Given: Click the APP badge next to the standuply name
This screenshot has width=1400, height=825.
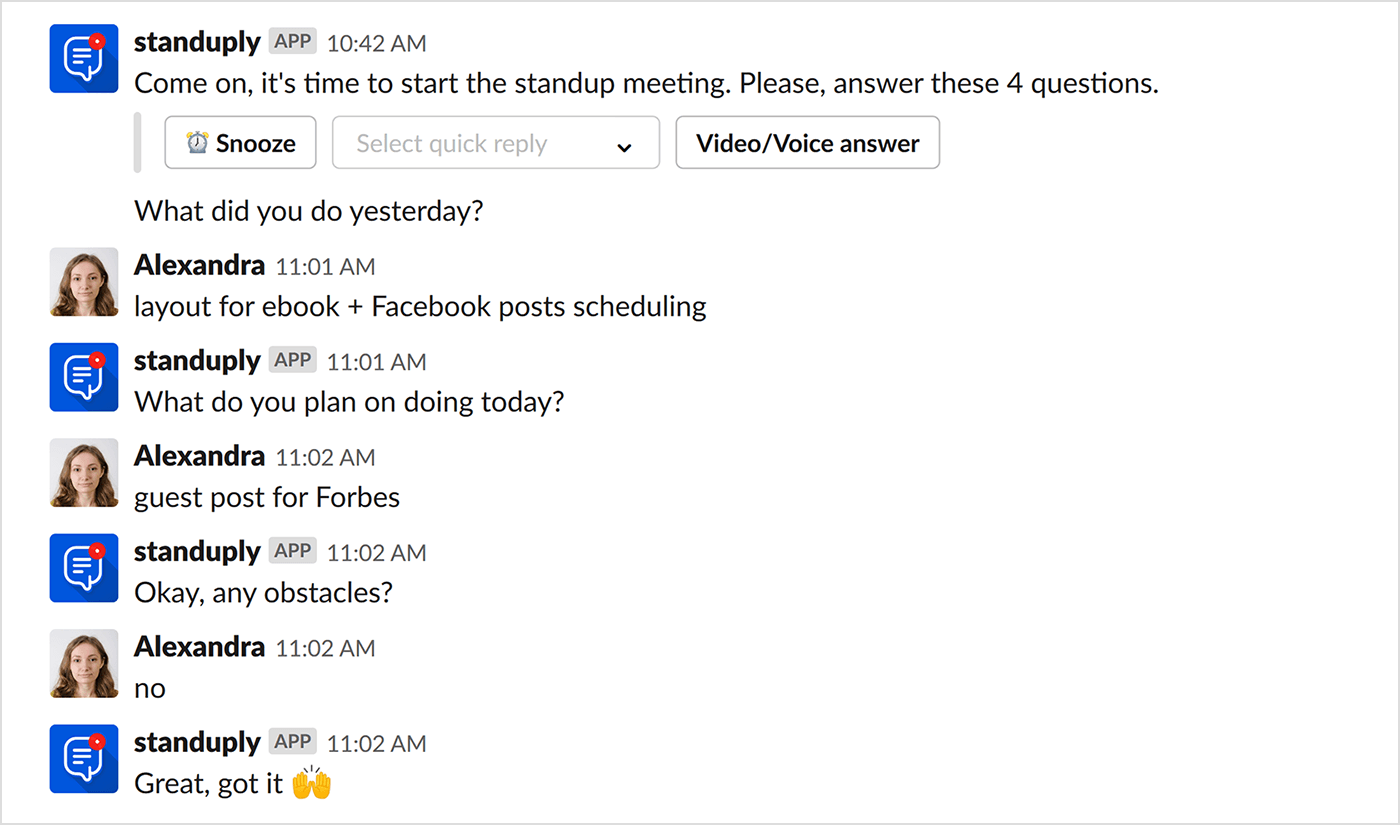Looking at the screenshot, I should point(292,41).
